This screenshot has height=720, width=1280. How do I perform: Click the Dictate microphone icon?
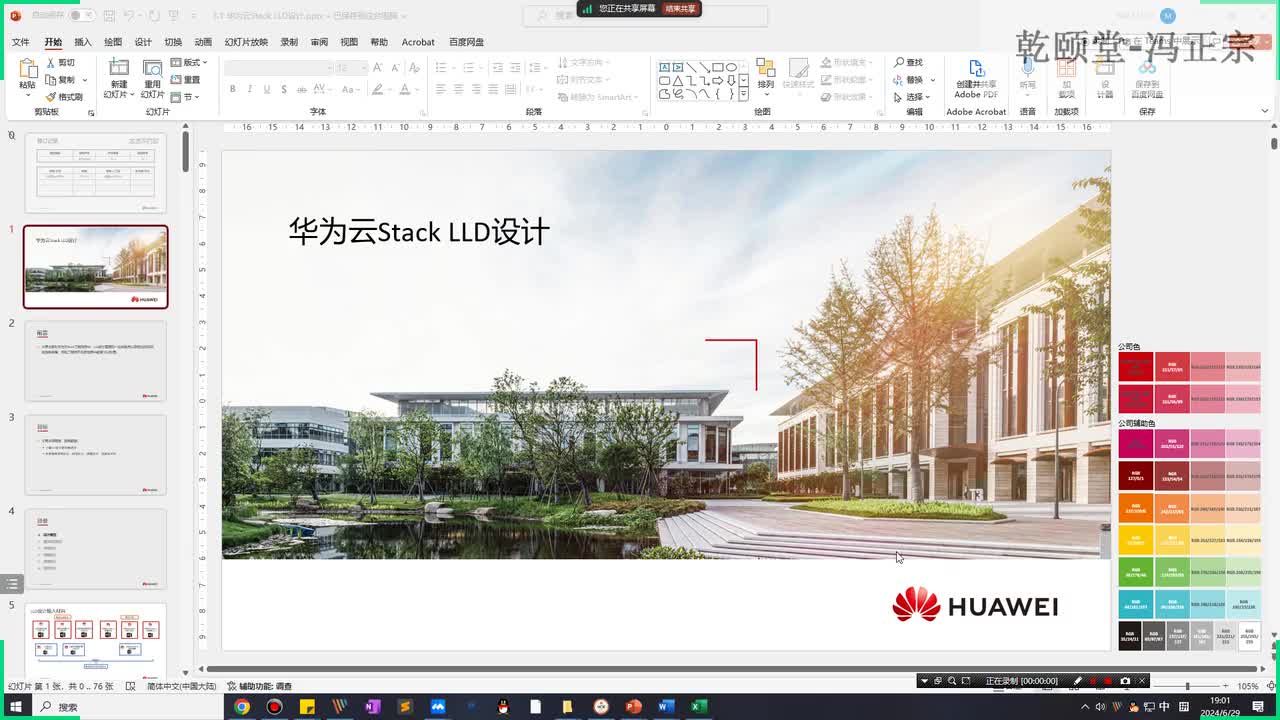click(1027, 68)
